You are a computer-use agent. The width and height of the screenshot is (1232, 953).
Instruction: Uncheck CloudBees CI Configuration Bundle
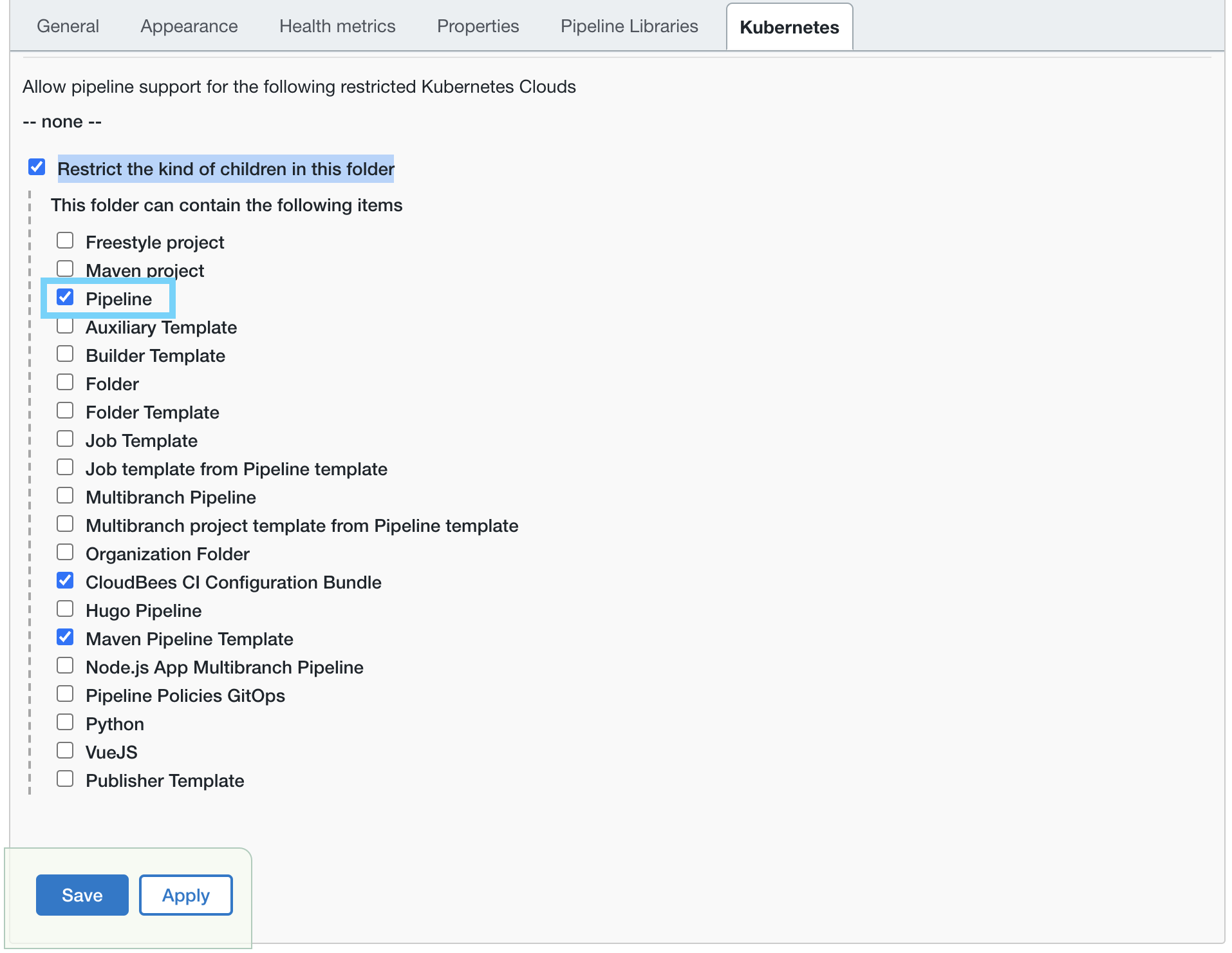(65, 581)
